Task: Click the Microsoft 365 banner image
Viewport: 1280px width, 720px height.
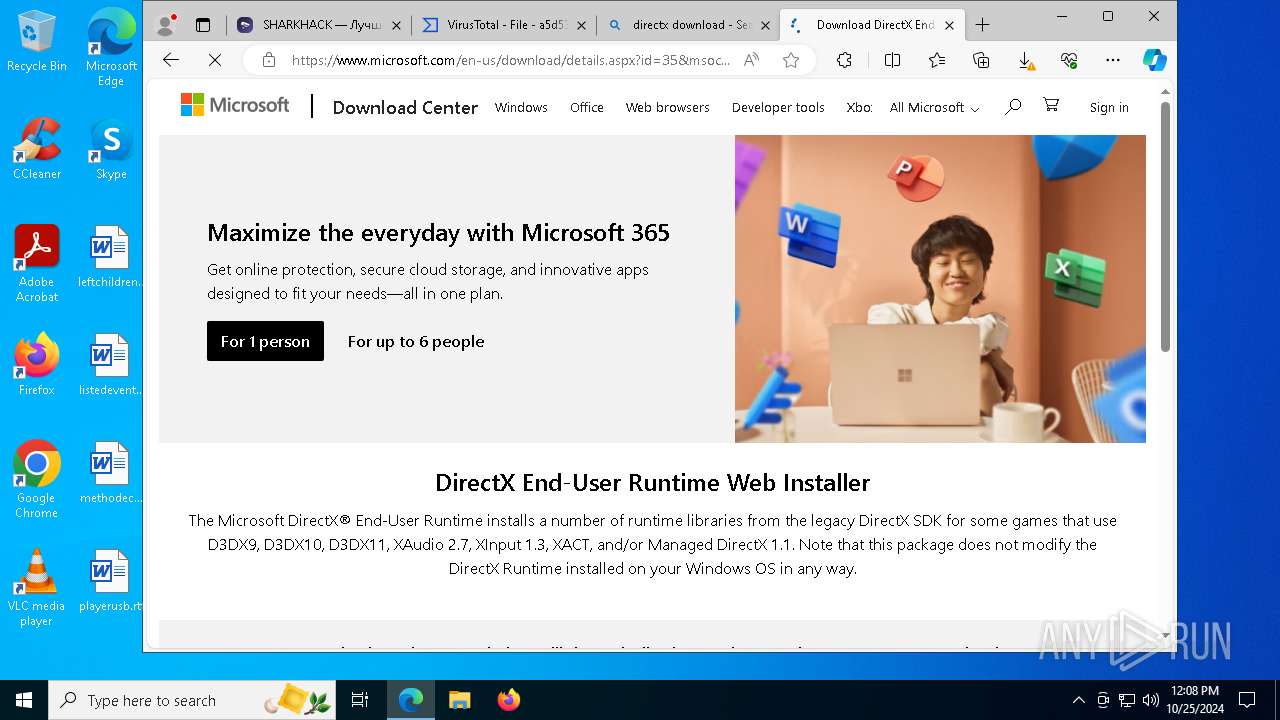Action: [x=940, y=289]
